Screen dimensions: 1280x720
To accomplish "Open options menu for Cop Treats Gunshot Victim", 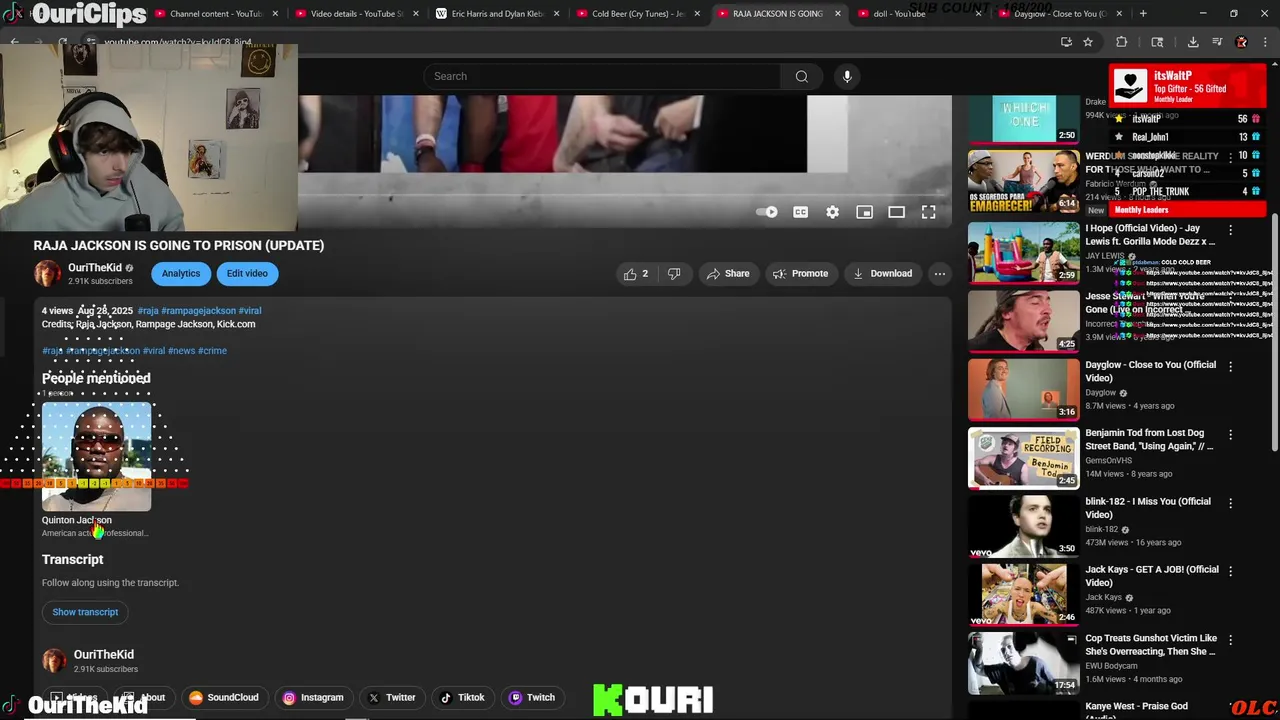I will coord(1230,639).
